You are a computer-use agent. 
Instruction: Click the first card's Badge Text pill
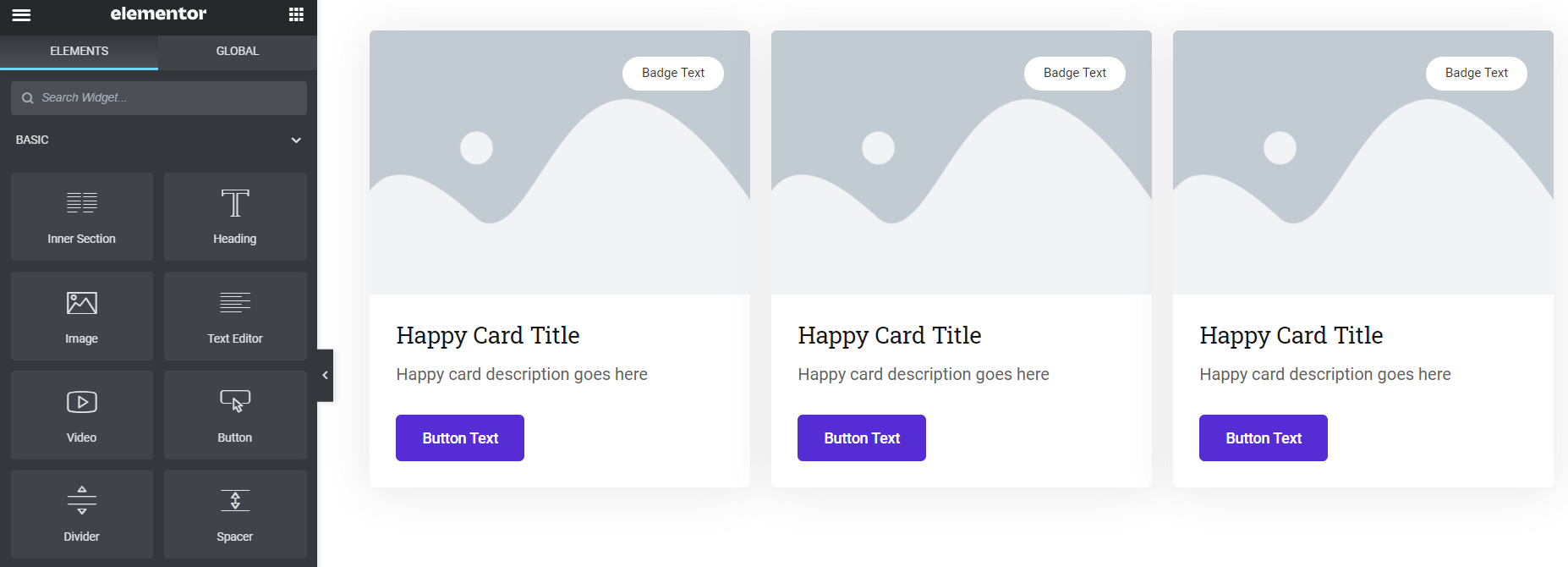tap(672, 73)
